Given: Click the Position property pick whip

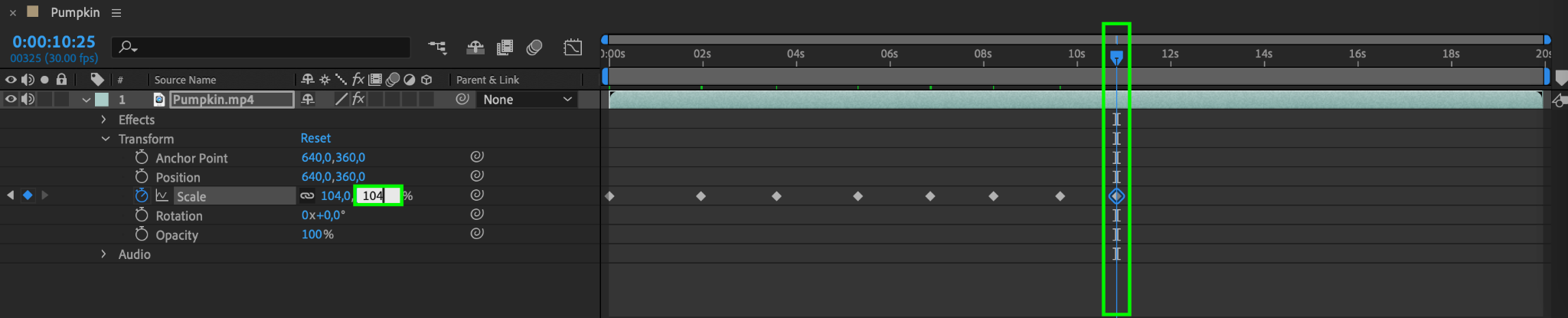Looking at the screenshot, I should click(476, 176).
